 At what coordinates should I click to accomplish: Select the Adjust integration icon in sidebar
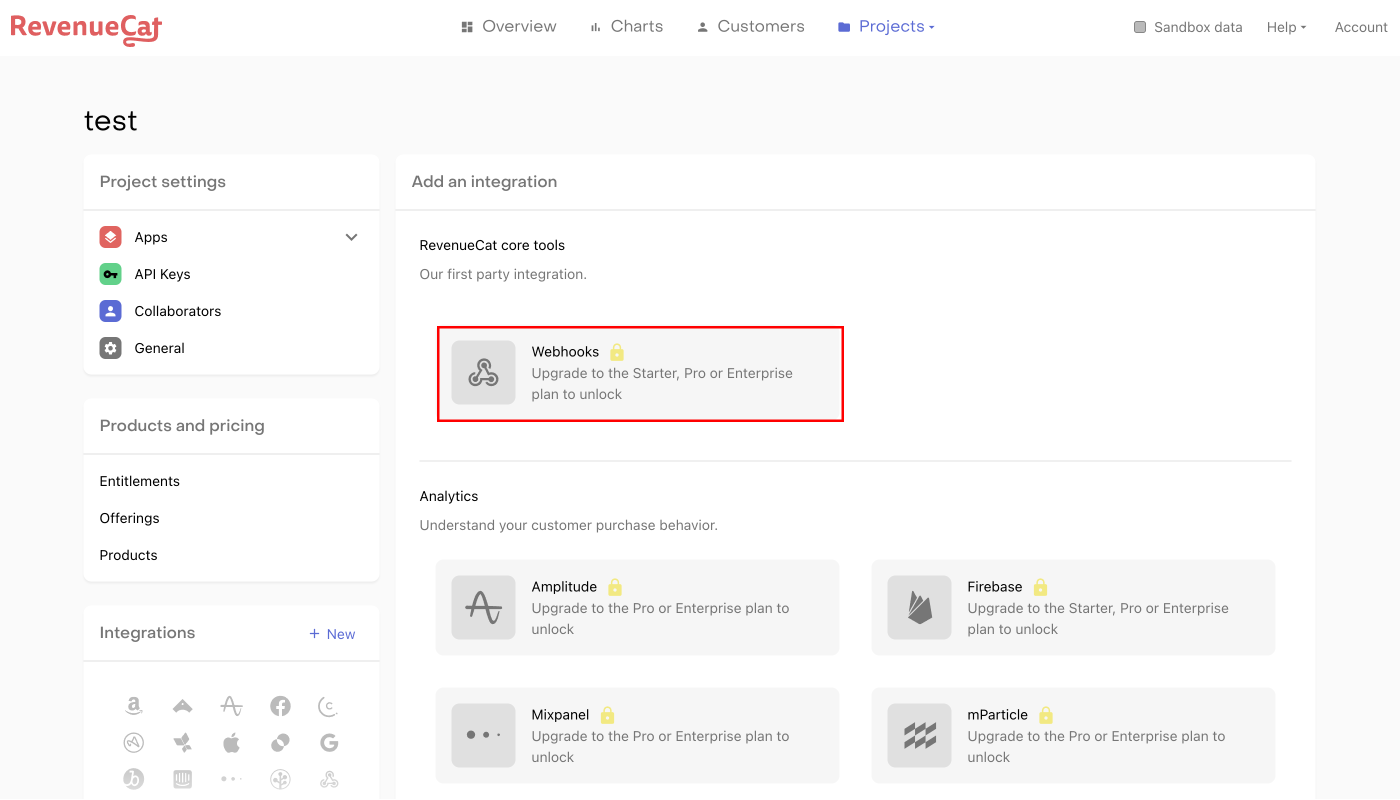point(134,742)
